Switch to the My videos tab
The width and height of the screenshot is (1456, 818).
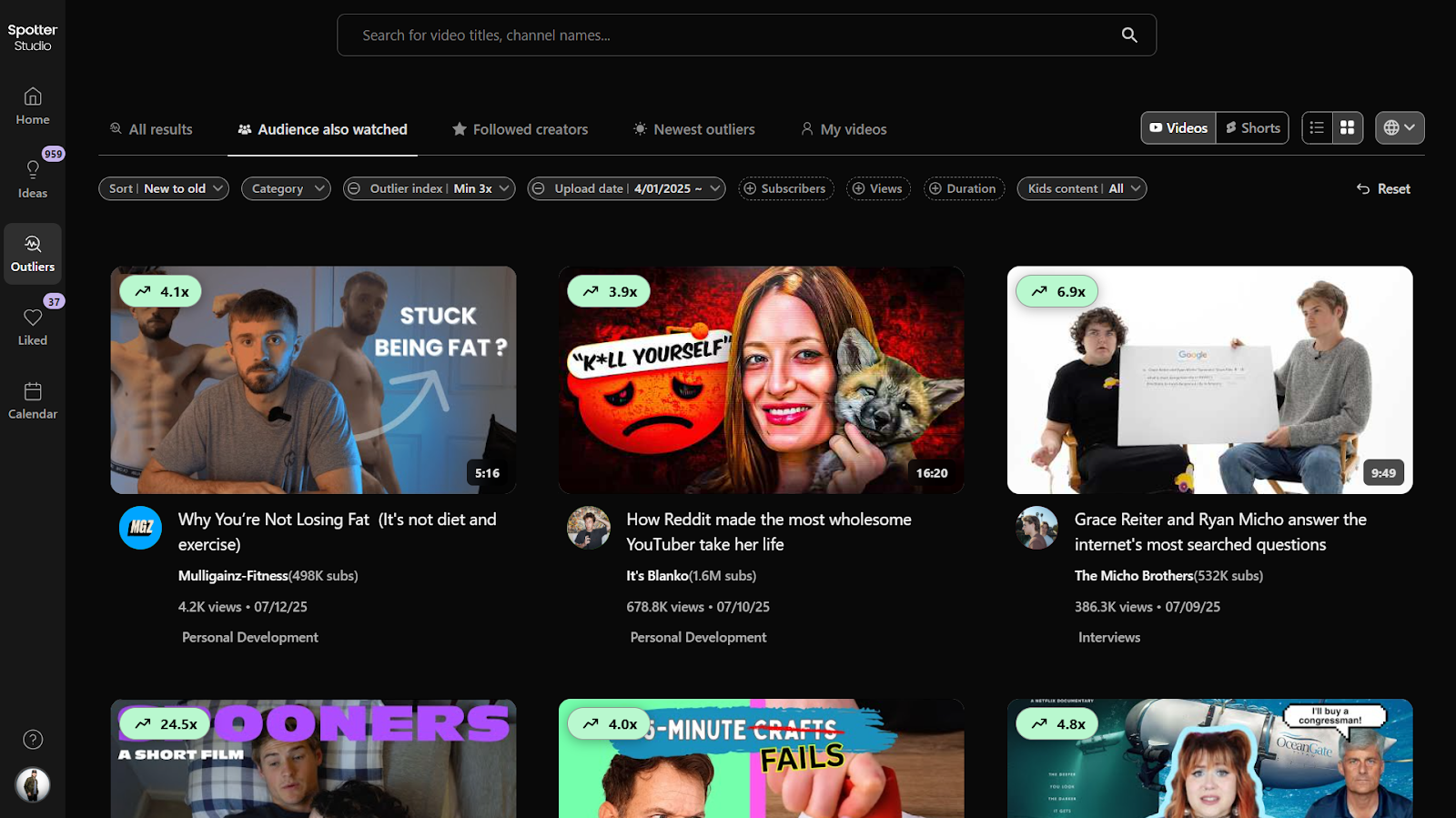coord(844,129)
